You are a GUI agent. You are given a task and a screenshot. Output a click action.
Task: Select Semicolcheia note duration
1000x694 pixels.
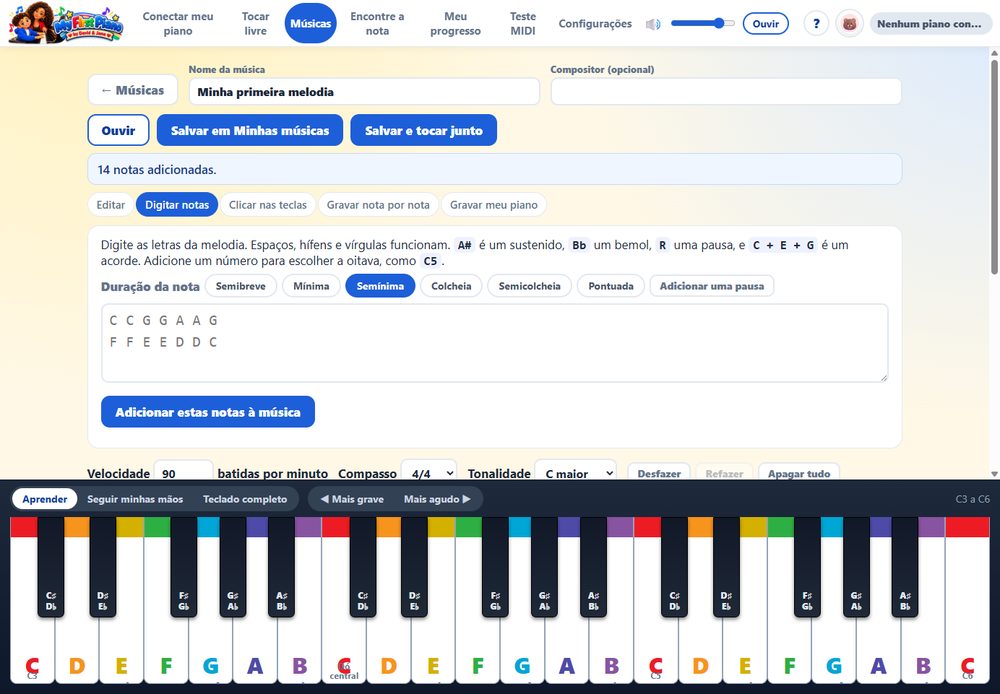click(x=529, y=286)
